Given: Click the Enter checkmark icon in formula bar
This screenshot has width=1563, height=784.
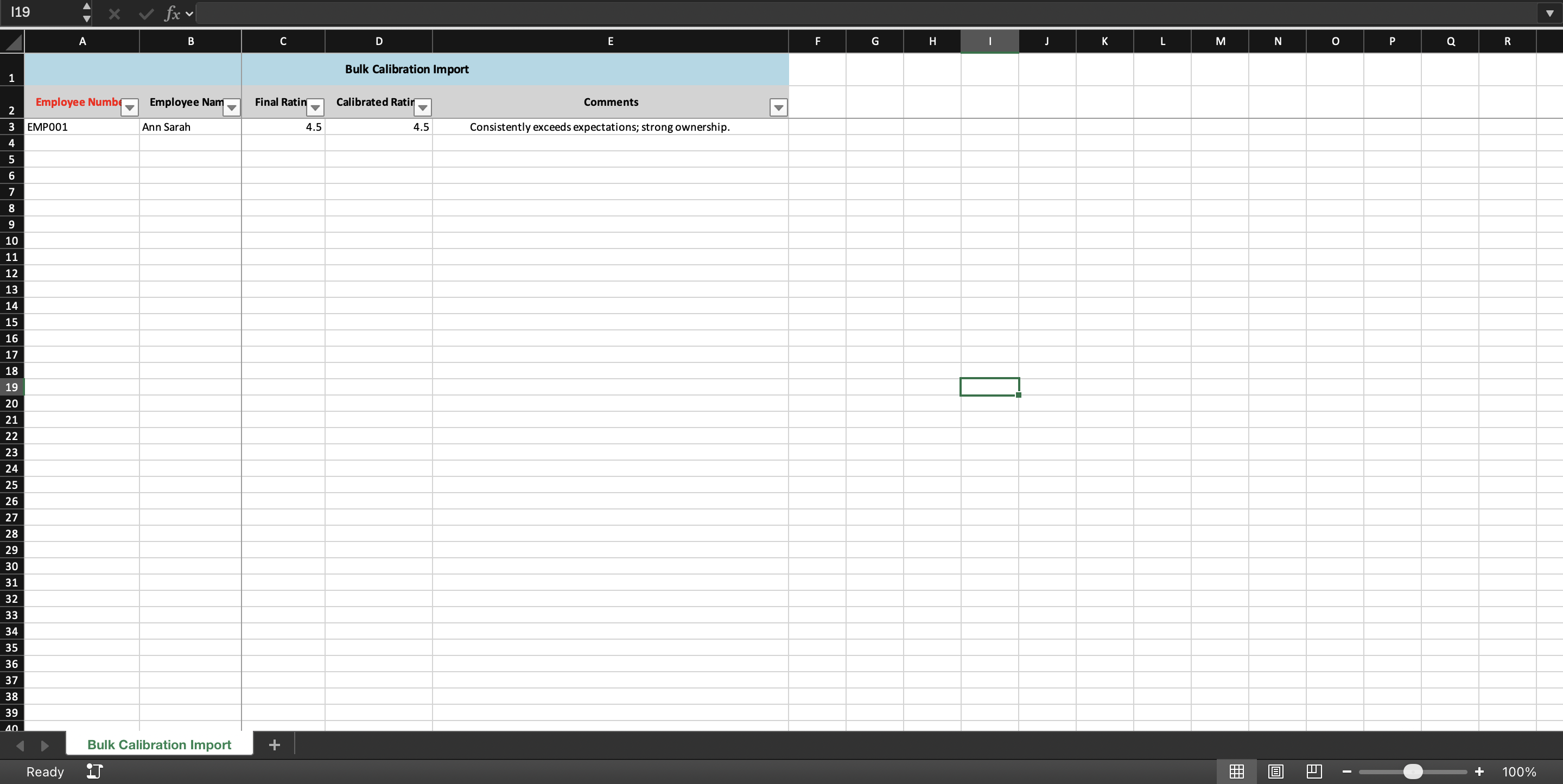Looking at the screenshot, I should tap(145, 14).
